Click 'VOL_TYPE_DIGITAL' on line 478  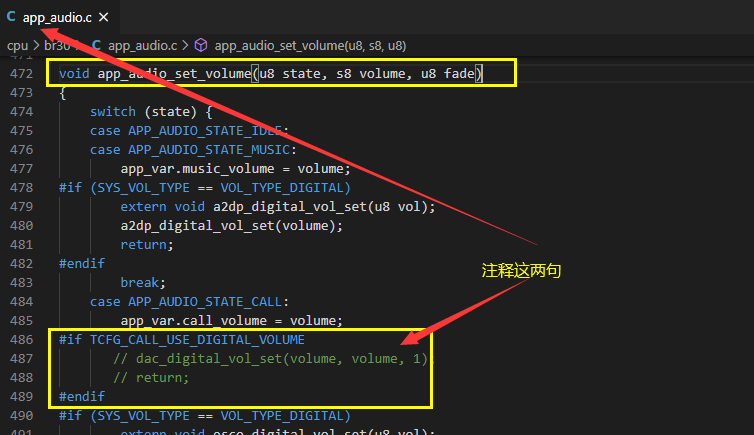point(281,187)
